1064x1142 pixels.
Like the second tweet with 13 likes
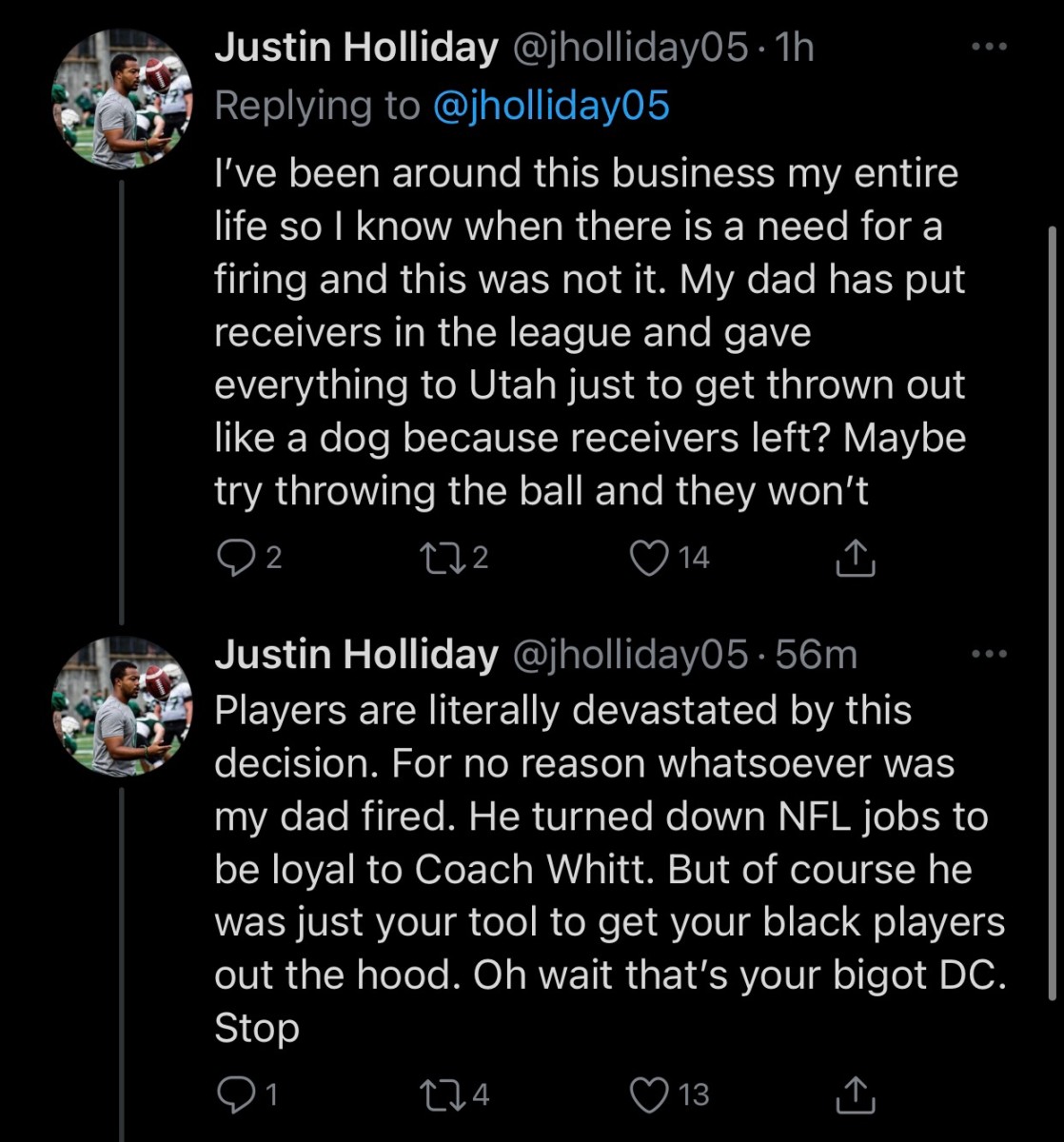pyautogui.click(x=649, y=1094)
